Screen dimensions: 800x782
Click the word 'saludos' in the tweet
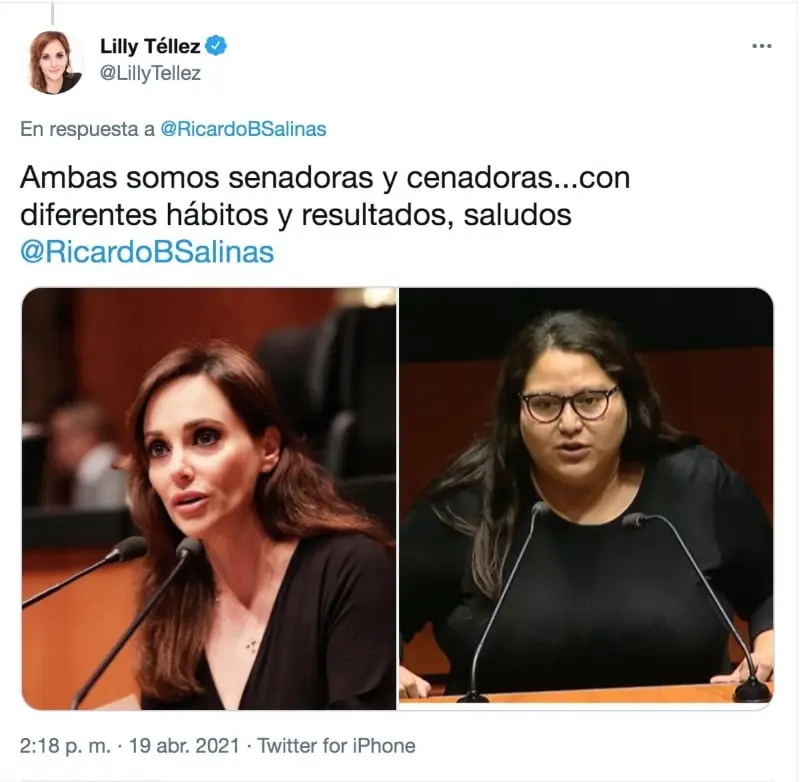(x=517, y=215)
